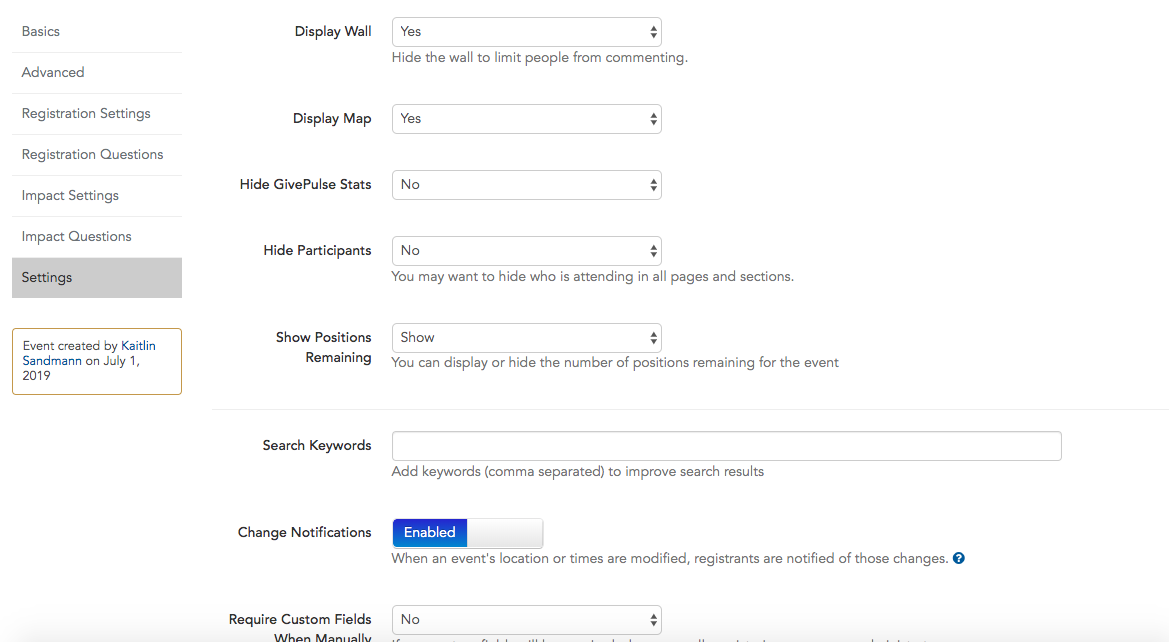Click the Display Map label

pyautogui.click(x=332, y=119)
